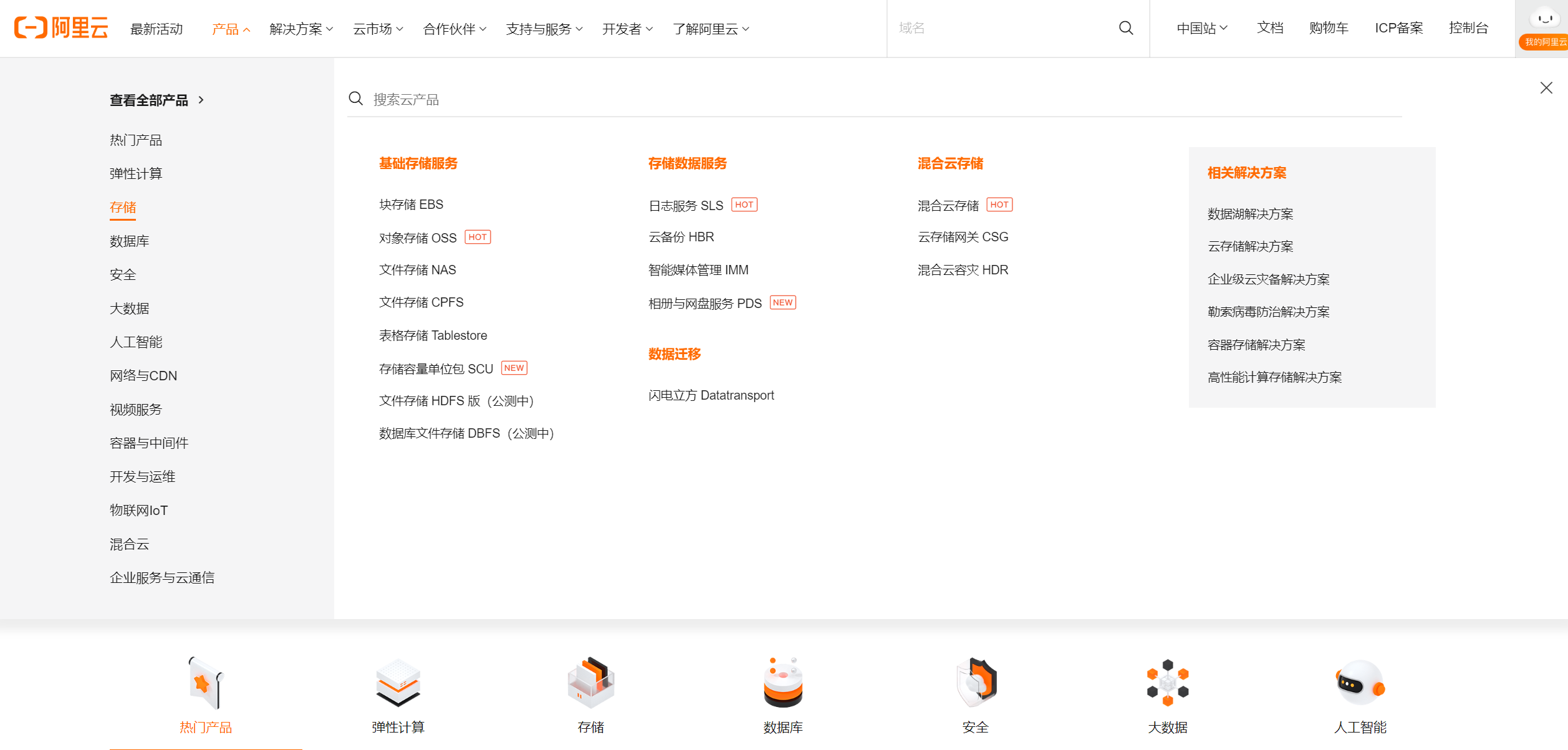Open 勒索病毒防治解决方案 link
This screenshot has height=750, width=1568.
(x=1269, y=312)
